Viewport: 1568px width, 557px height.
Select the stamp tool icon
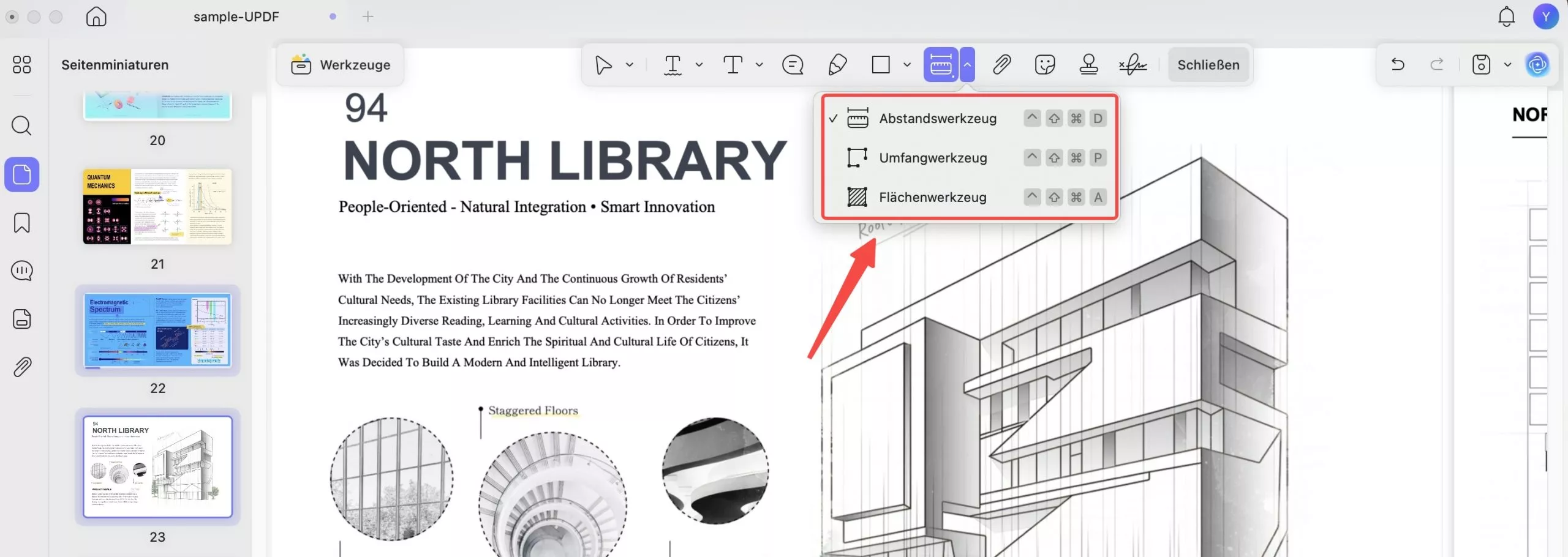(1088, 64)
